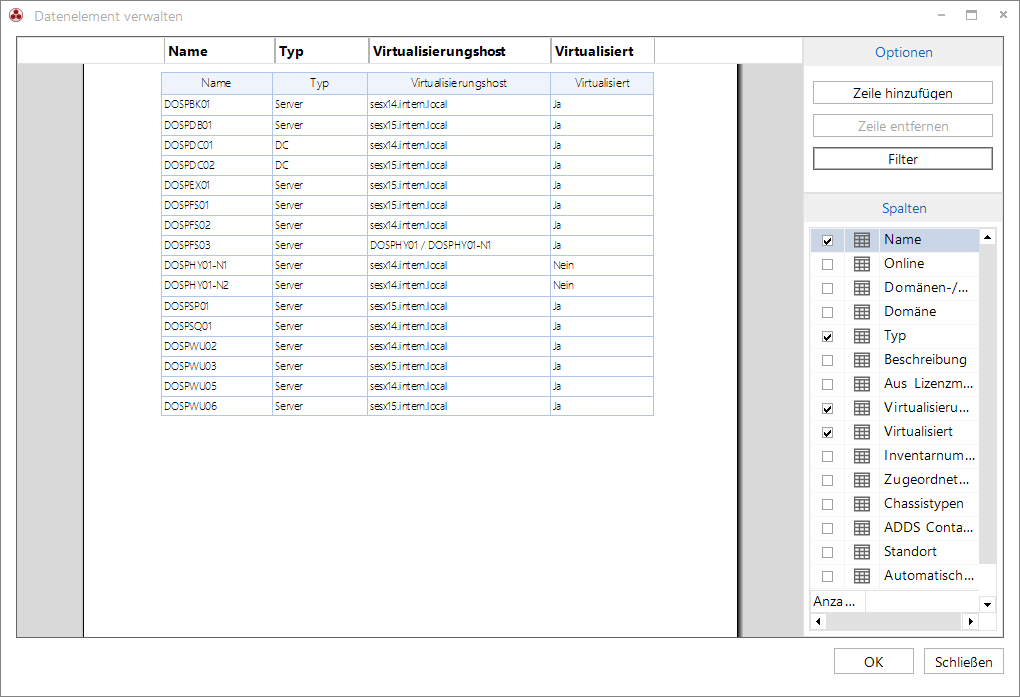Click the table icon beside Name column entry
Screen dimensions: 1020x697
pos(861,240)
